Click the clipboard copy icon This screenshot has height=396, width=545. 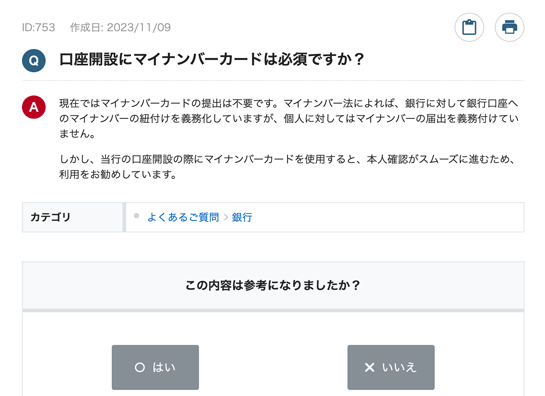coord(469,27)
